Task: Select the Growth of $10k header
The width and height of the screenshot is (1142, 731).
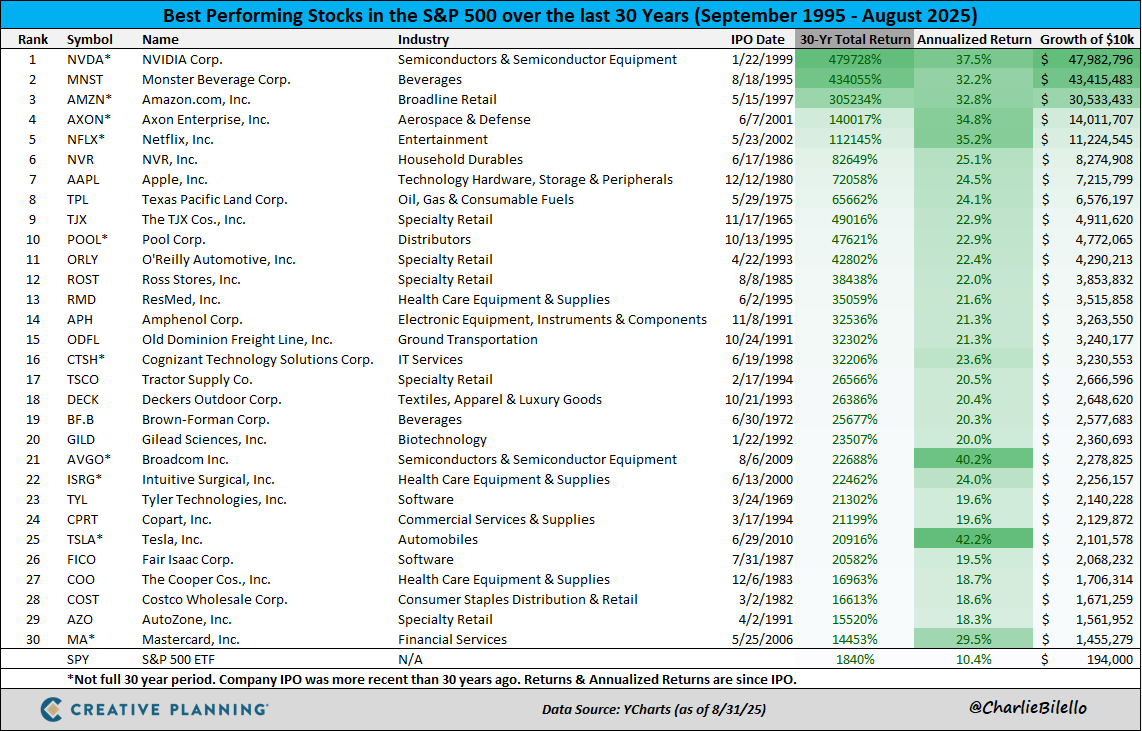Action: [1086, 40]
